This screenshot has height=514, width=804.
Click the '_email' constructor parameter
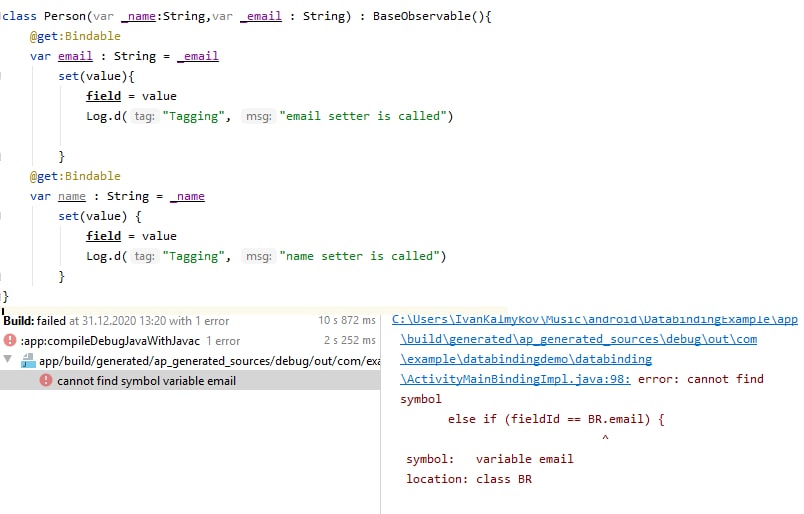(x=261, y=16)
